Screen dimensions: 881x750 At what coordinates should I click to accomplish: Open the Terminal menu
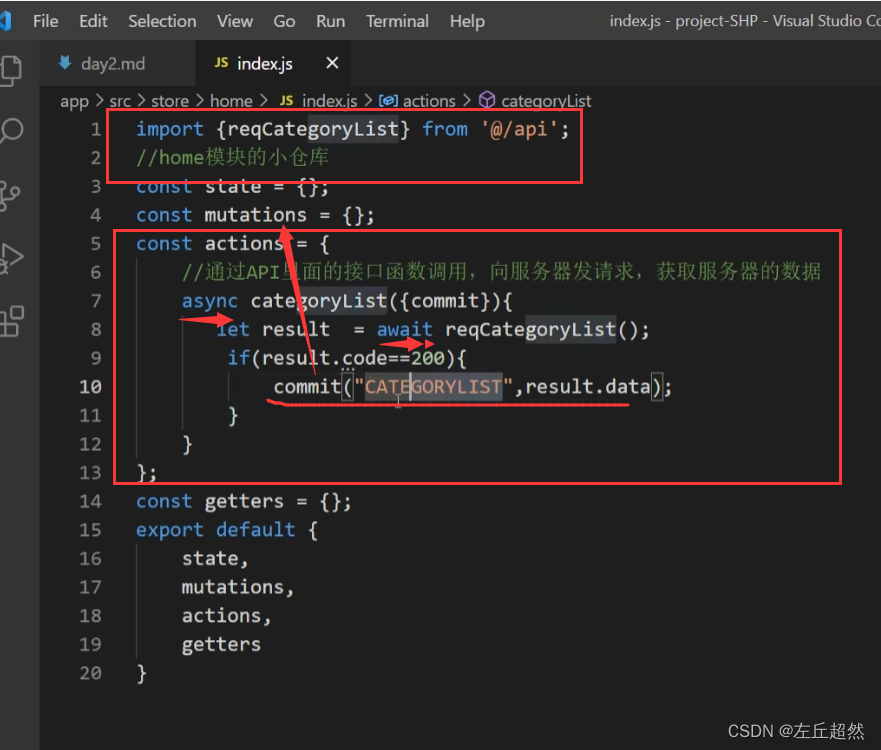coord(397,21)
